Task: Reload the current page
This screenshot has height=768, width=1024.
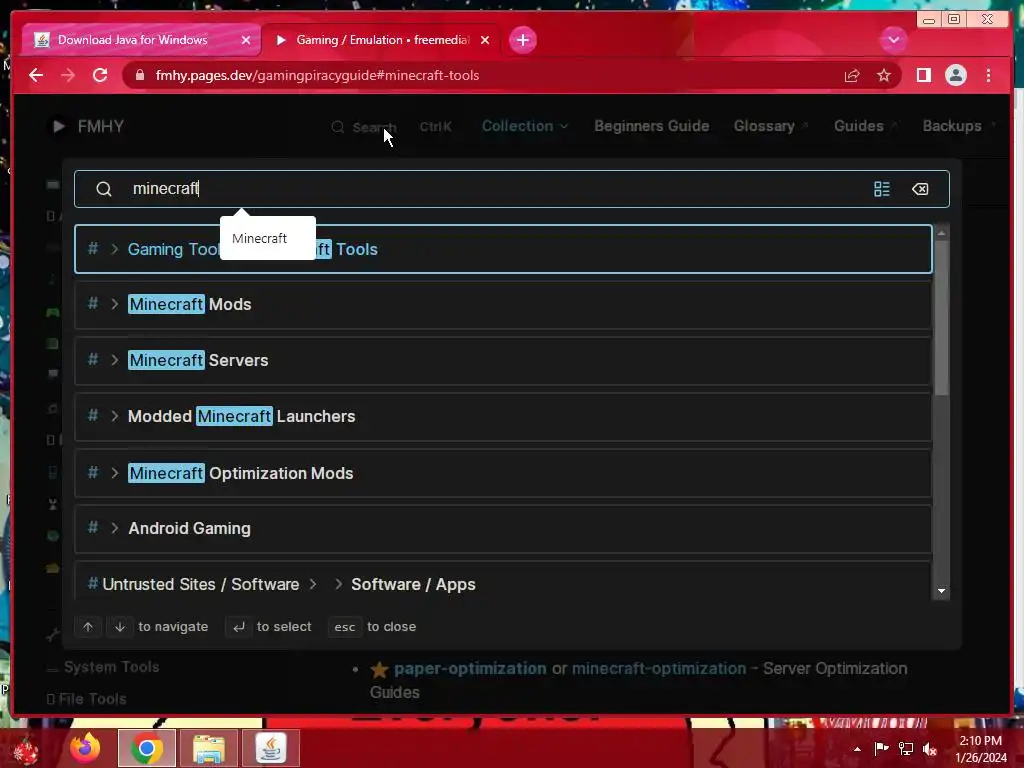Action: pos(100,75)
